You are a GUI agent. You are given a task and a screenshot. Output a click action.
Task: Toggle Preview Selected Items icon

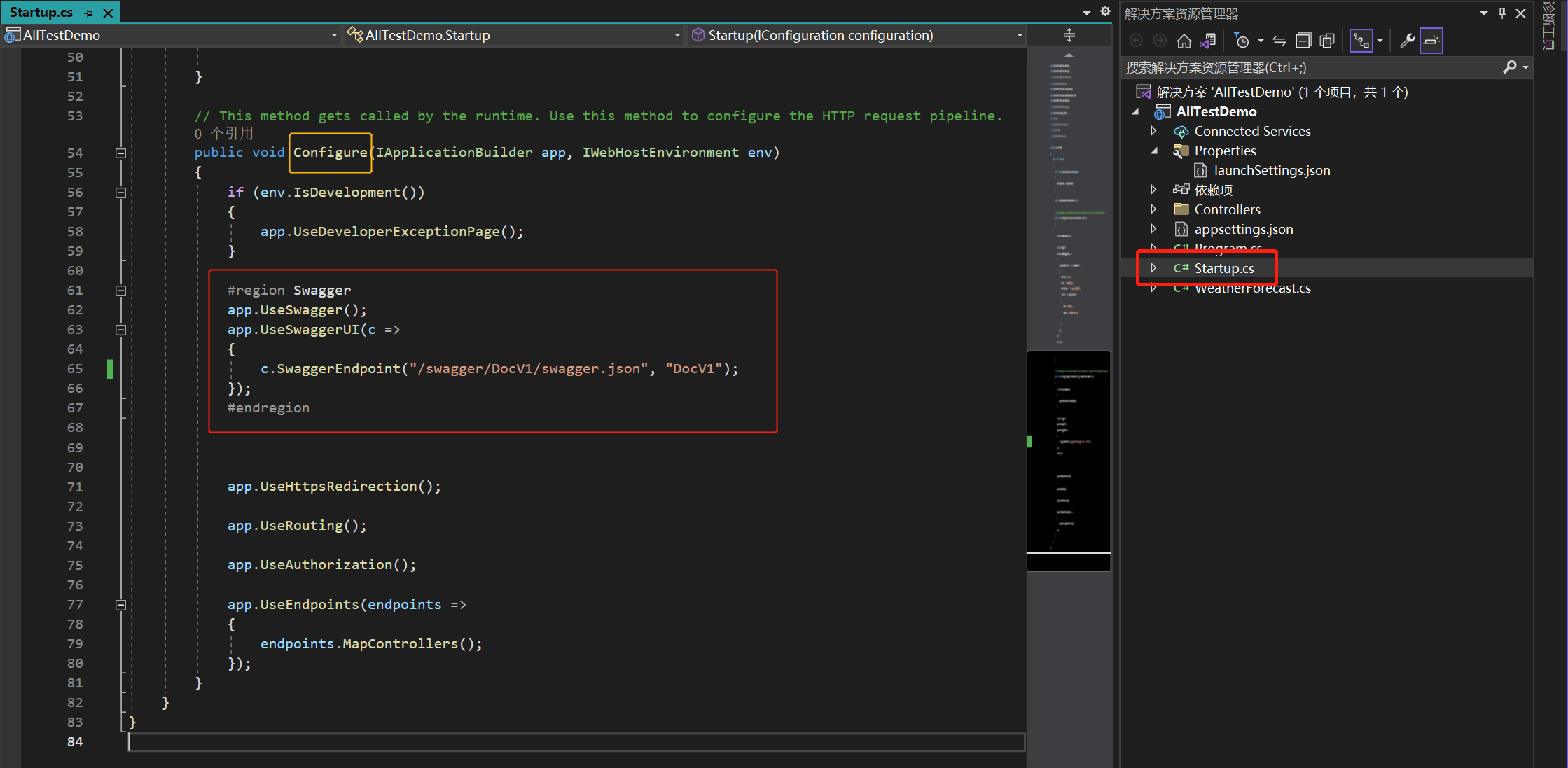[x=1431, y=41]
